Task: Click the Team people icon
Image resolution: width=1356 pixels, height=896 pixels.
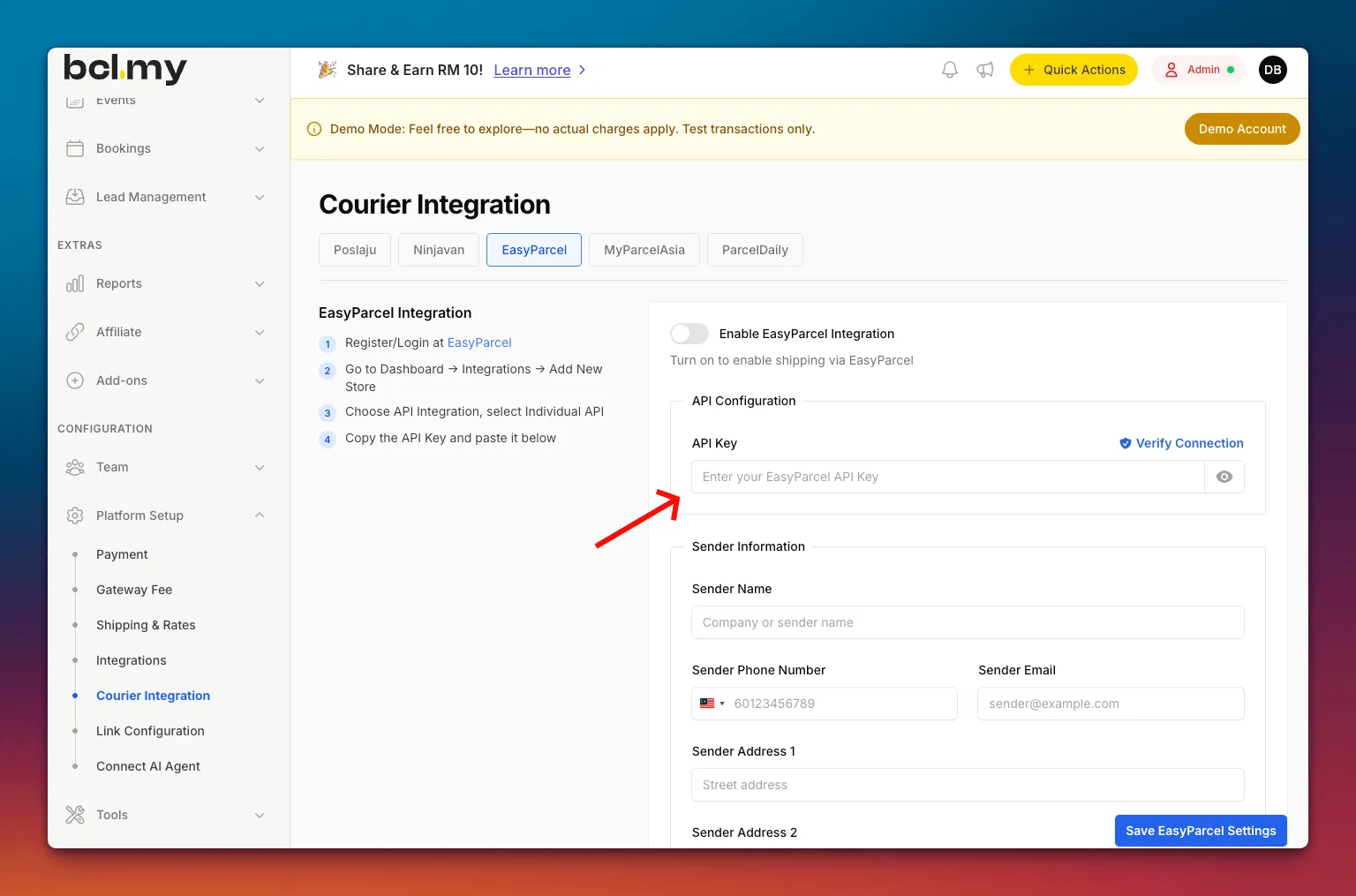Action: point(75,467)
